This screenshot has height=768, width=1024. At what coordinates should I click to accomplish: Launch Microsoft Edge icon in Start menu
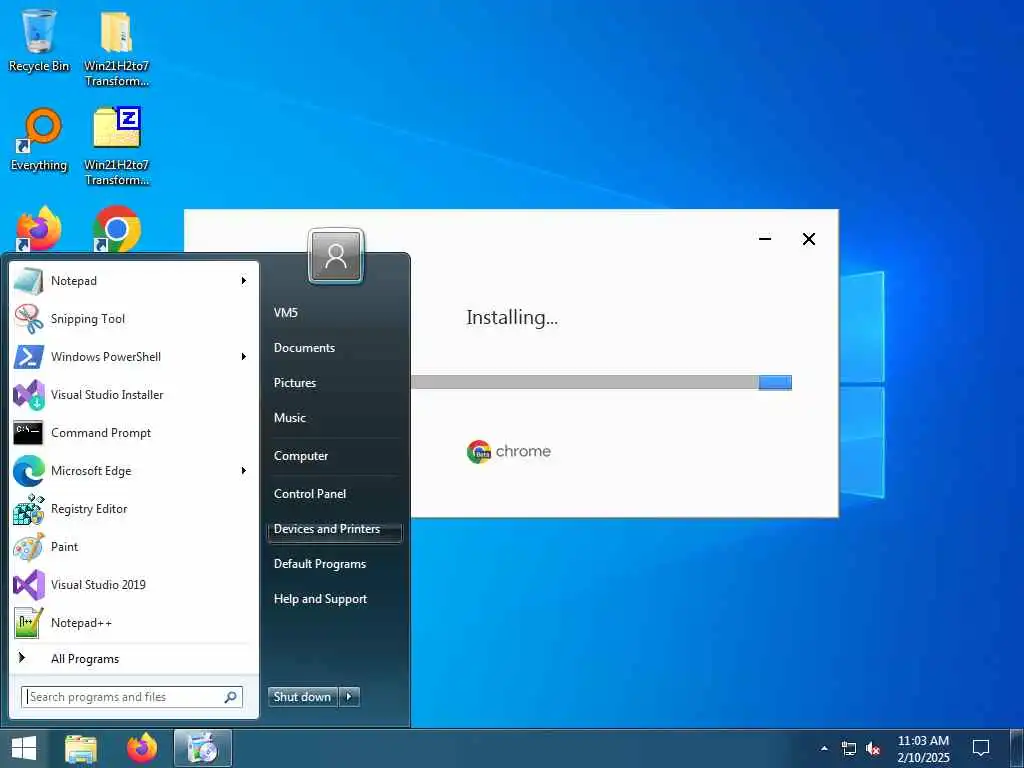[29, 471]
